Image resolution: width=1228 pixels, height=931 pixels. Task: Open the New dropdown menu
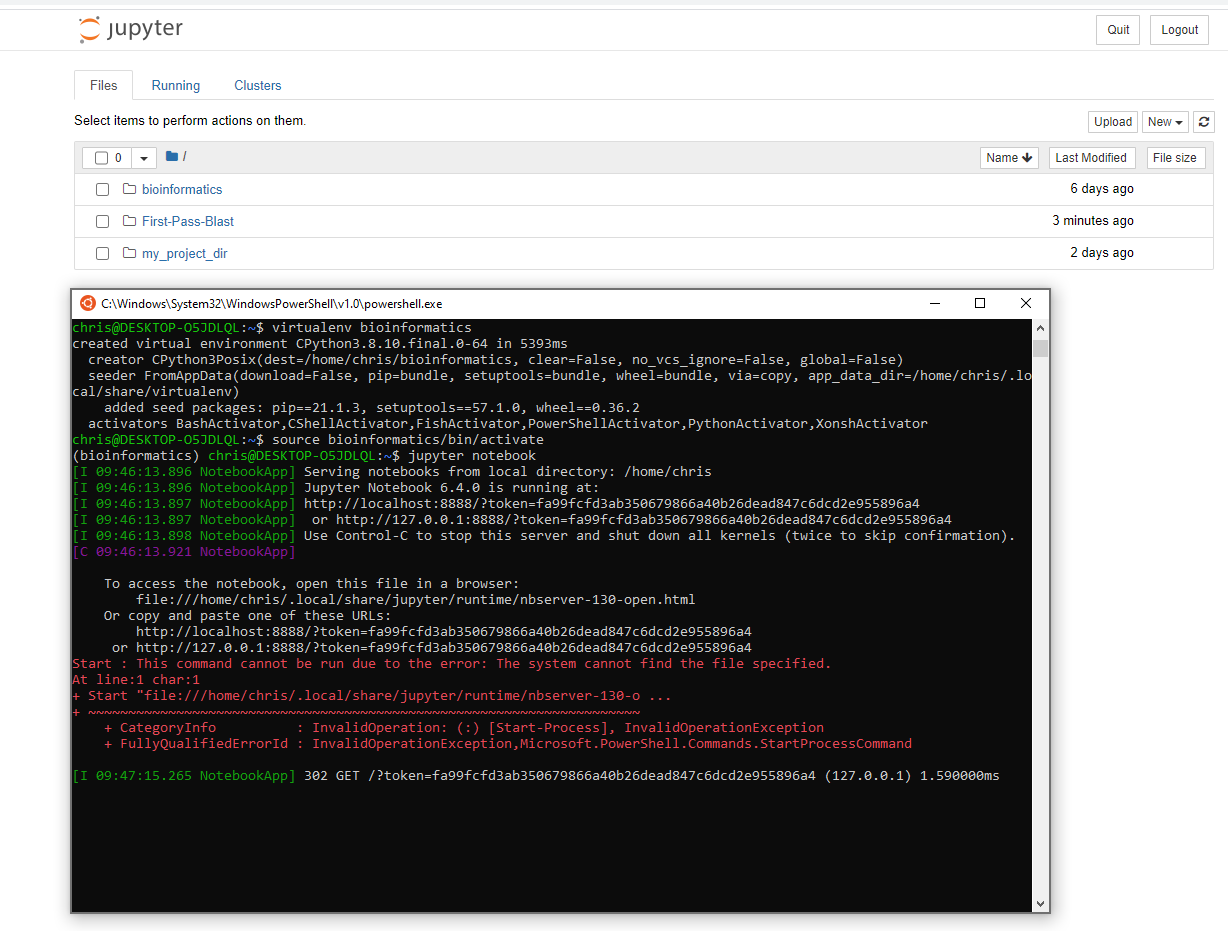pos(1166,122)
